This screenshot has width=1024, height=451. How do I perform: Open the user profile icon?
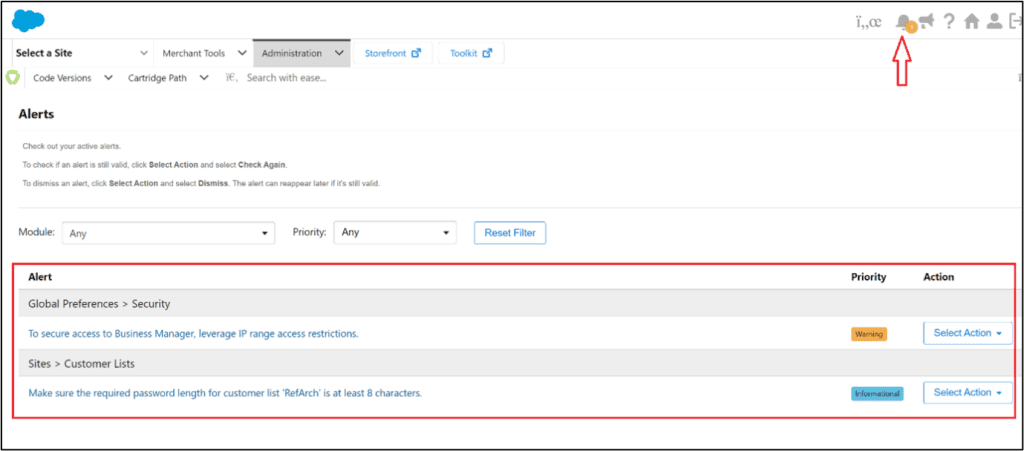(993, 21)
